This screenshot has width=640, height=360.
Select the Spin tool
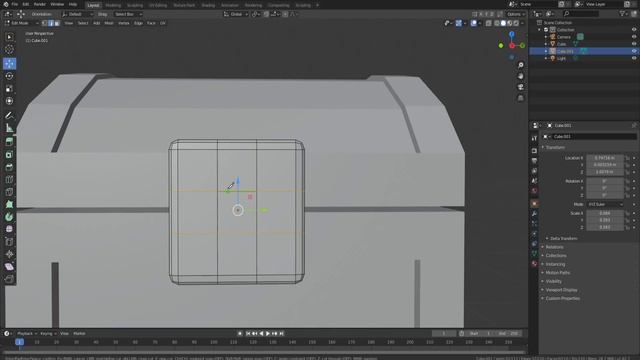(9, 217)
